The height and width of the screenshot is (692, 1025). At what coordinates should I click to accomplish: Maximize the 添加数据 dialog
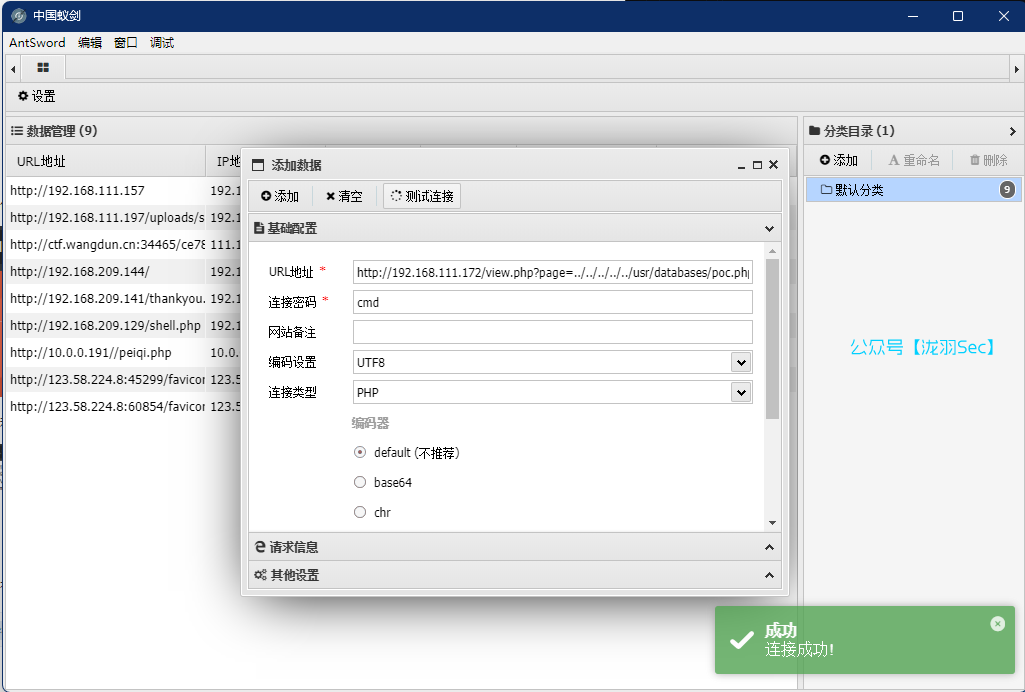click(x=757, y=165)
